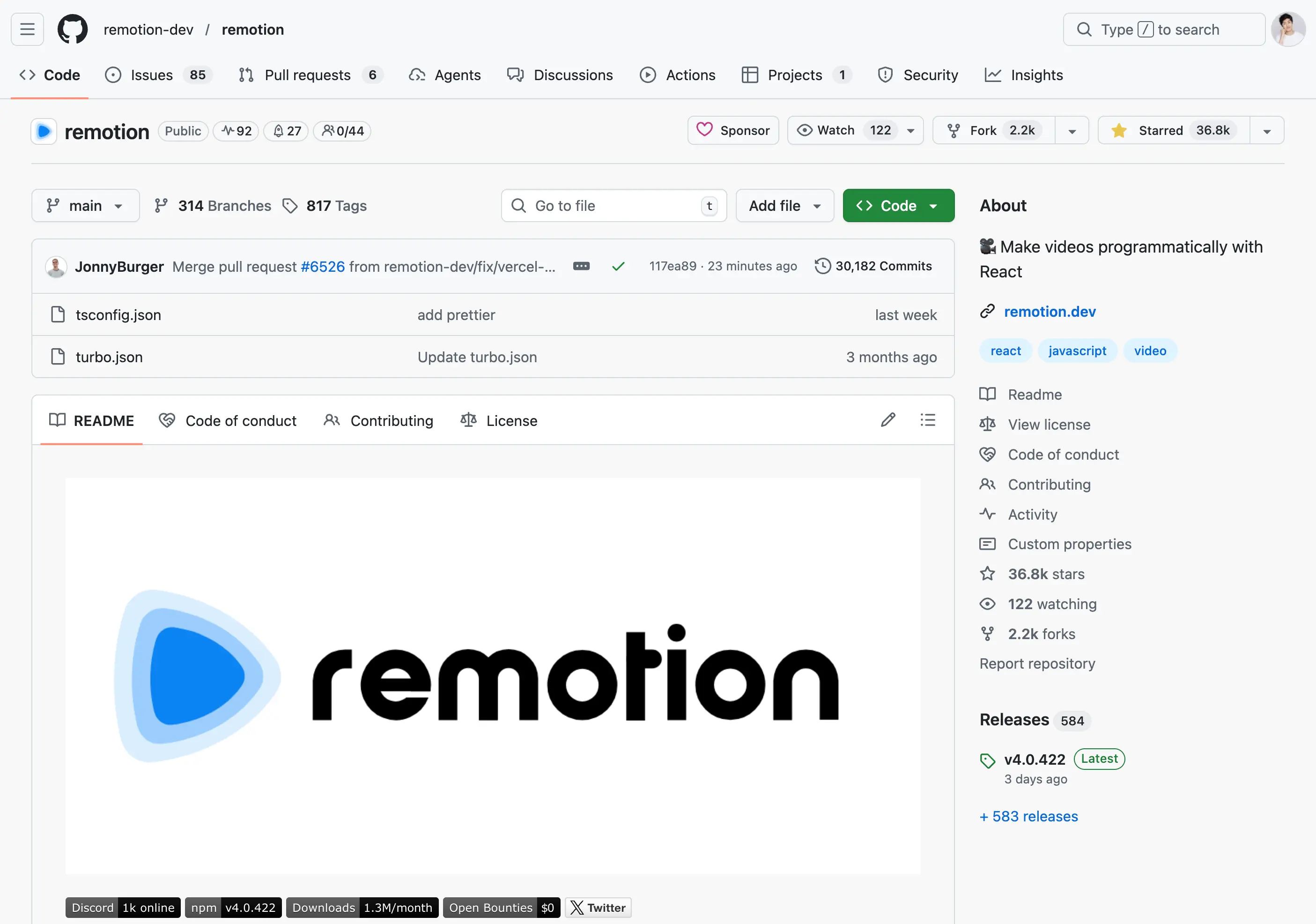Focus the Go to file search field
The height and width of the screenshot is (924, 1316).
[x=614, y=205]
